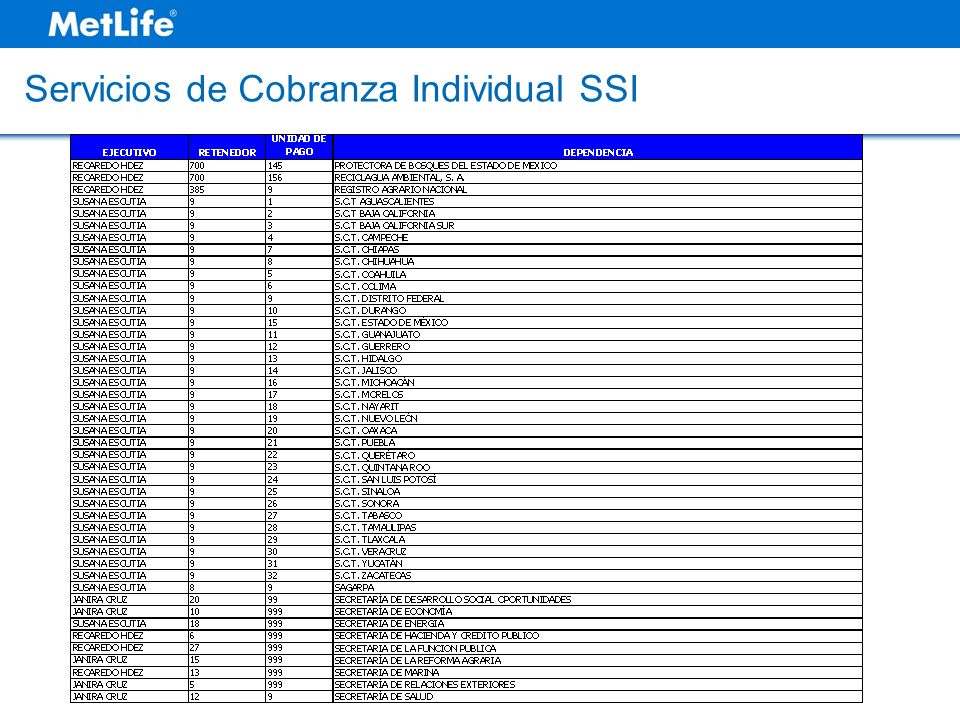Screen dimensions: 960x720
Task: Select S.C.T. ZACATECAS cell
Action: (598, 576)
